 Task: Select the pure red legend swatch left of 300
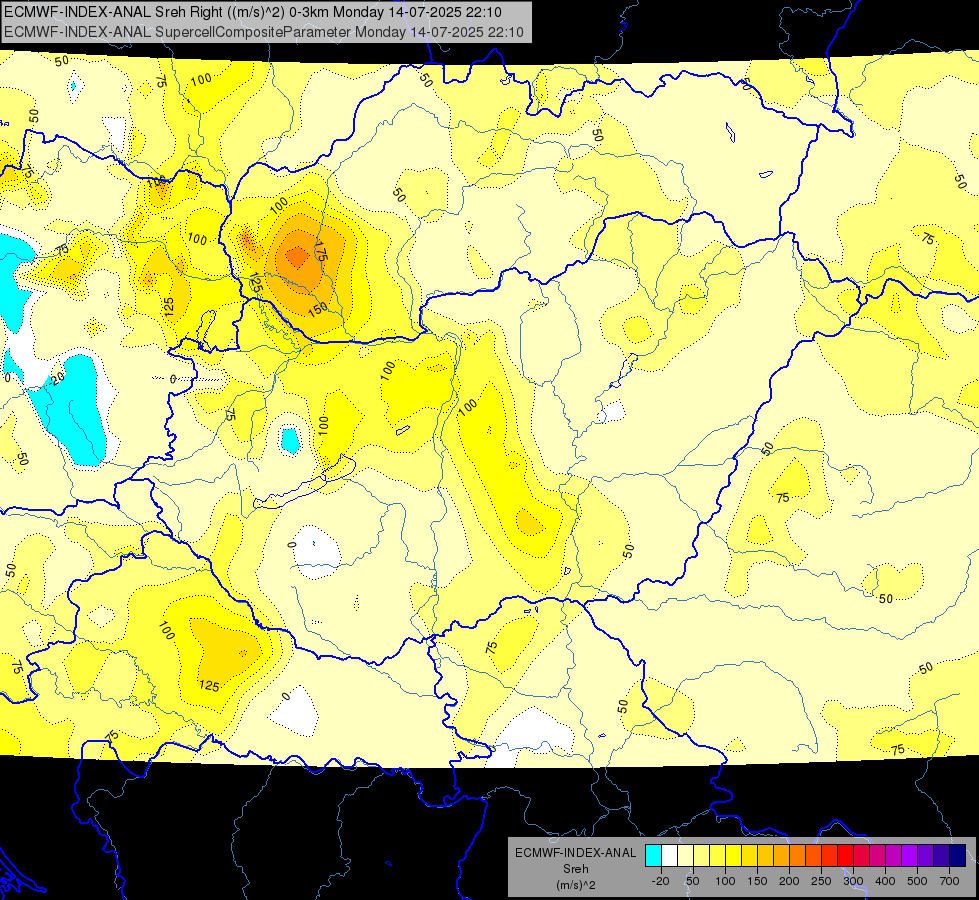845,855
